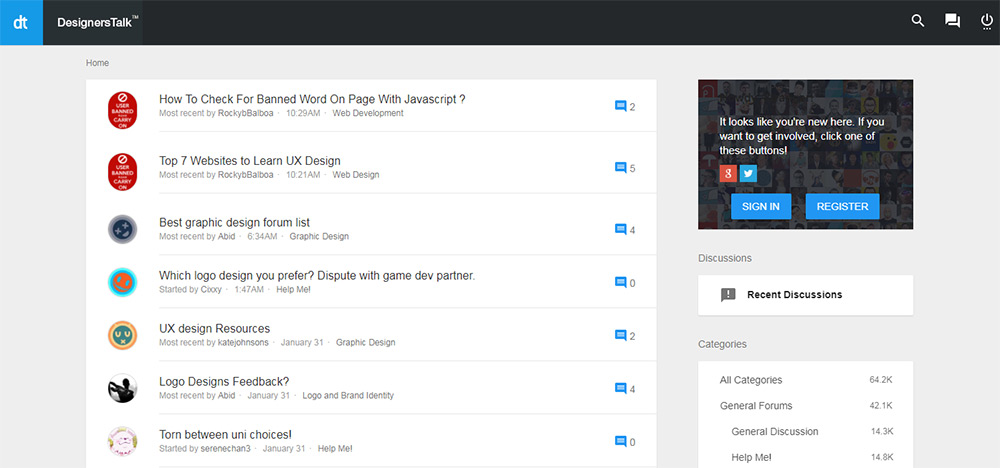Click the Recent Discussions alert icon

pyautogui.click(x=728, y=295)
